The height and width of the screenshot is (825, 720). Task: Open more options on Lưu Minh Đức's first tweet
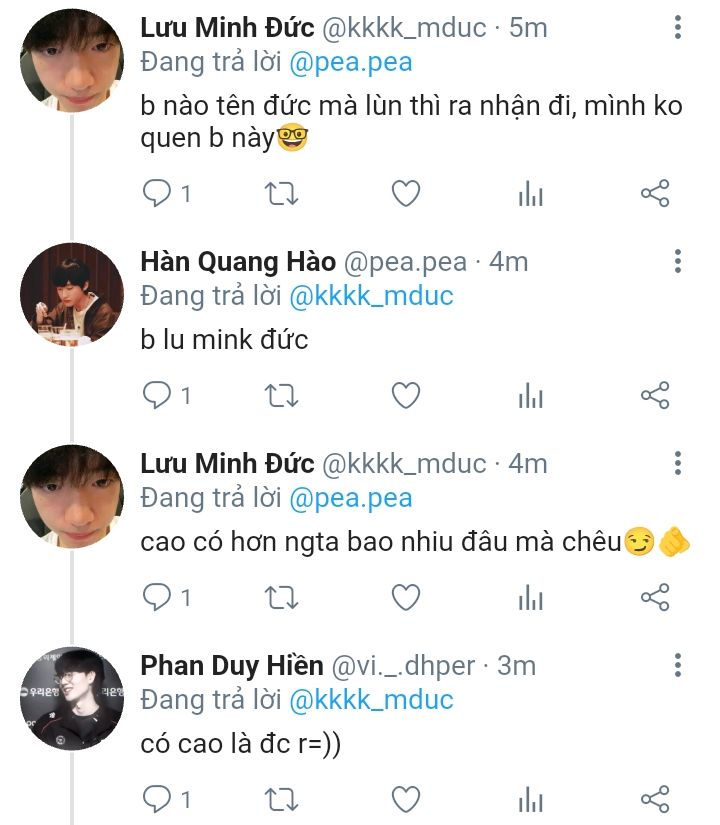pyautogui.click(x=678, y=27)
